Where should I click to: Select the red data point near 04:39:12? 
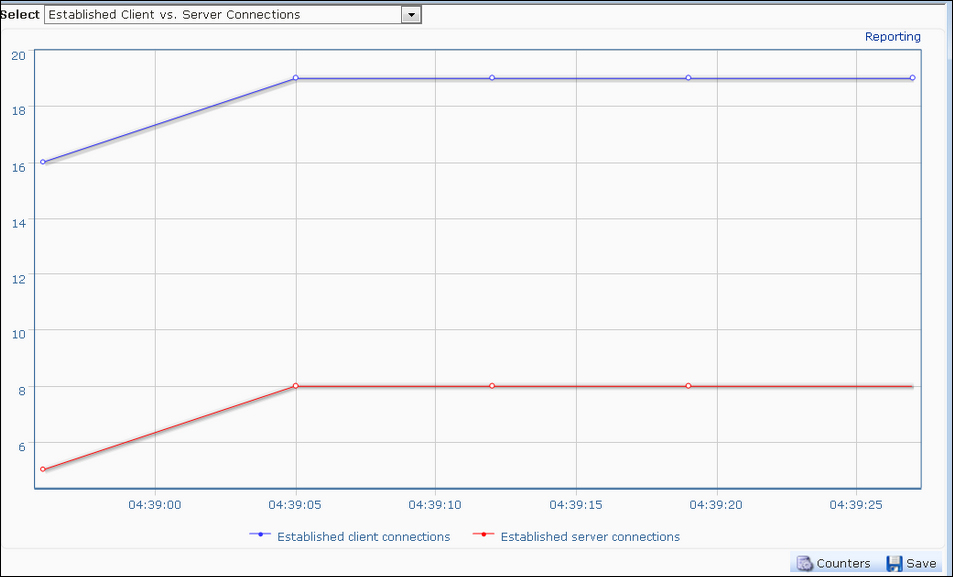[x=492, y=385]
